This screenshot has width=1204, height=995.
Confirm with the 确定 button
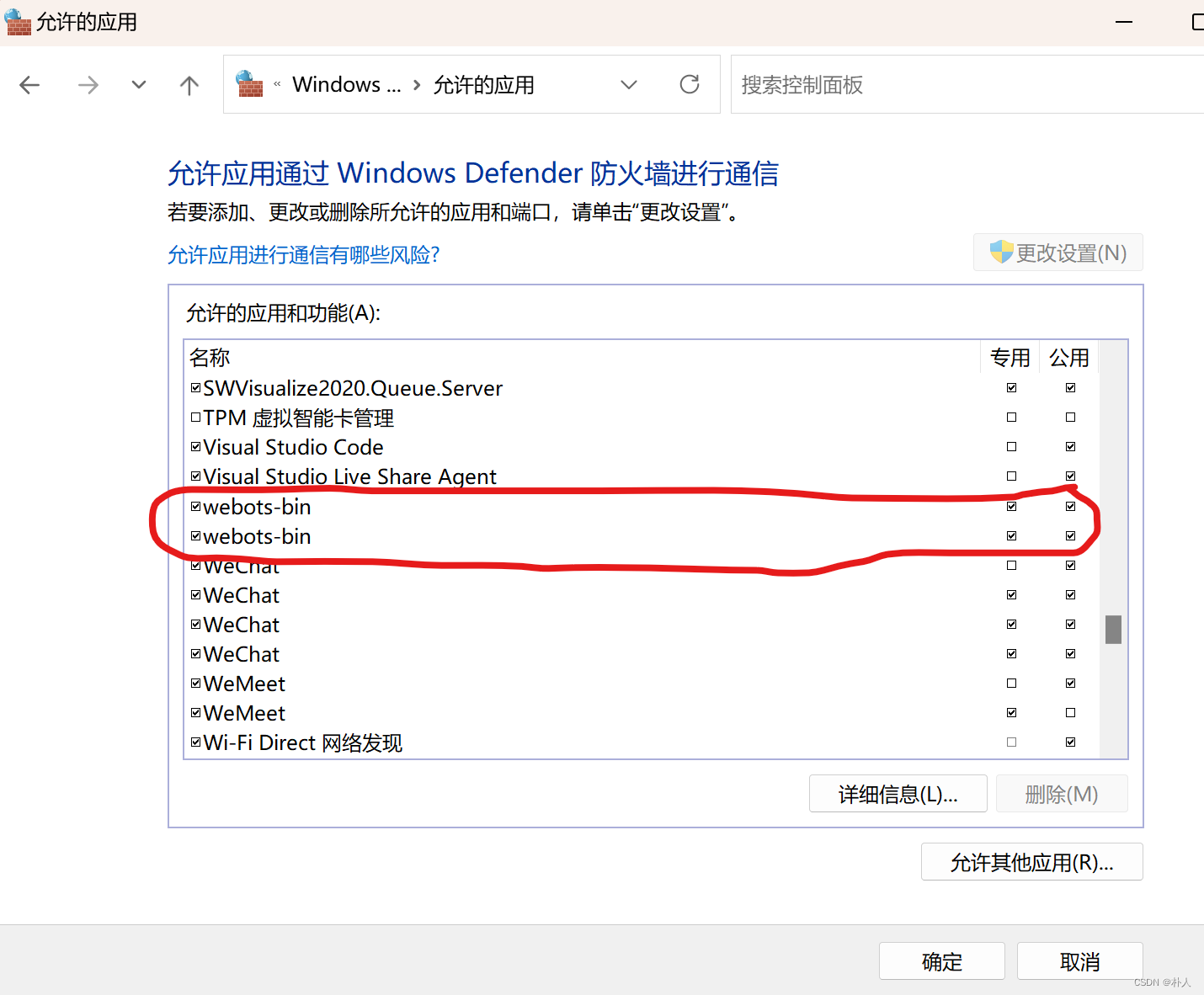[942, 961]
